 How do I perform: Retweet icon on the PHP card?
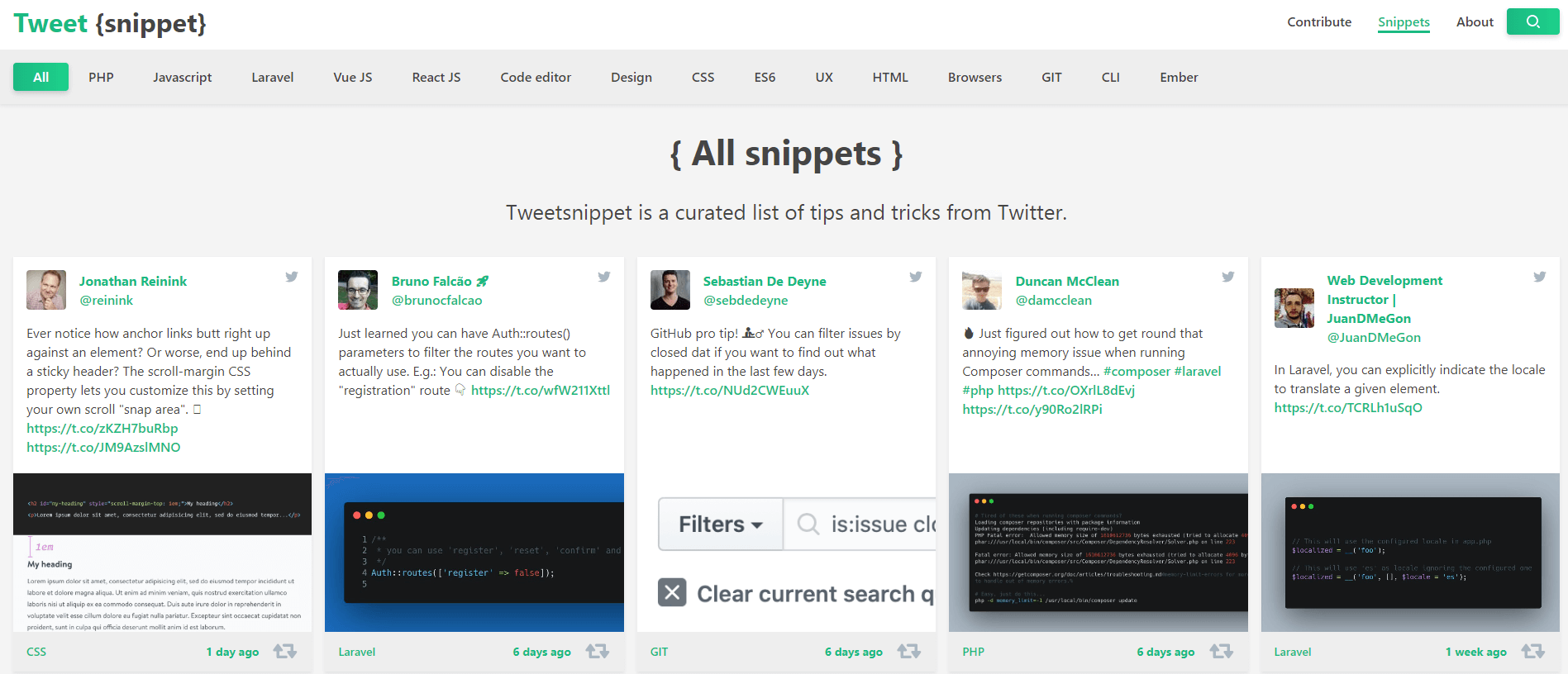point(1222,651)
